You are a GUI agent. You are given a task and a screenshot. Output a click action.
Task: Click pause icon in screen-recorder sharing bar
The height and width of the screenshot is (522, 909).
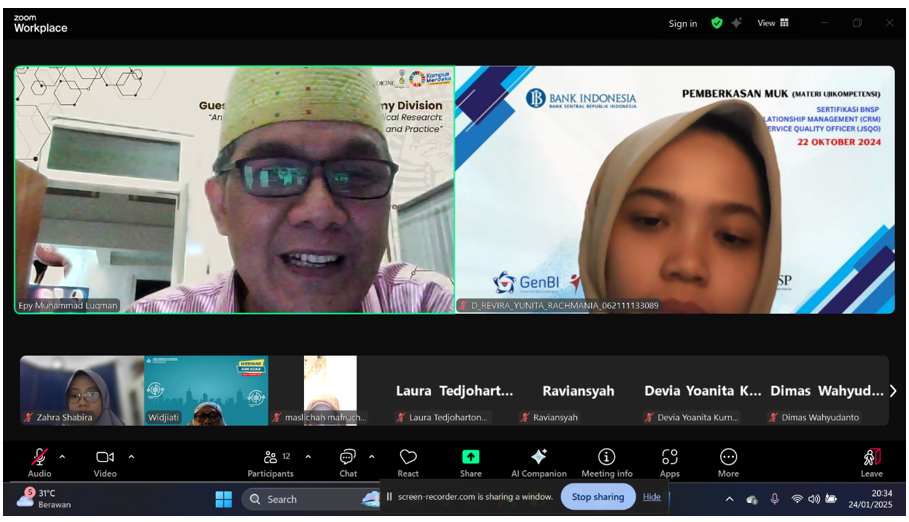[x=389, y=497]
